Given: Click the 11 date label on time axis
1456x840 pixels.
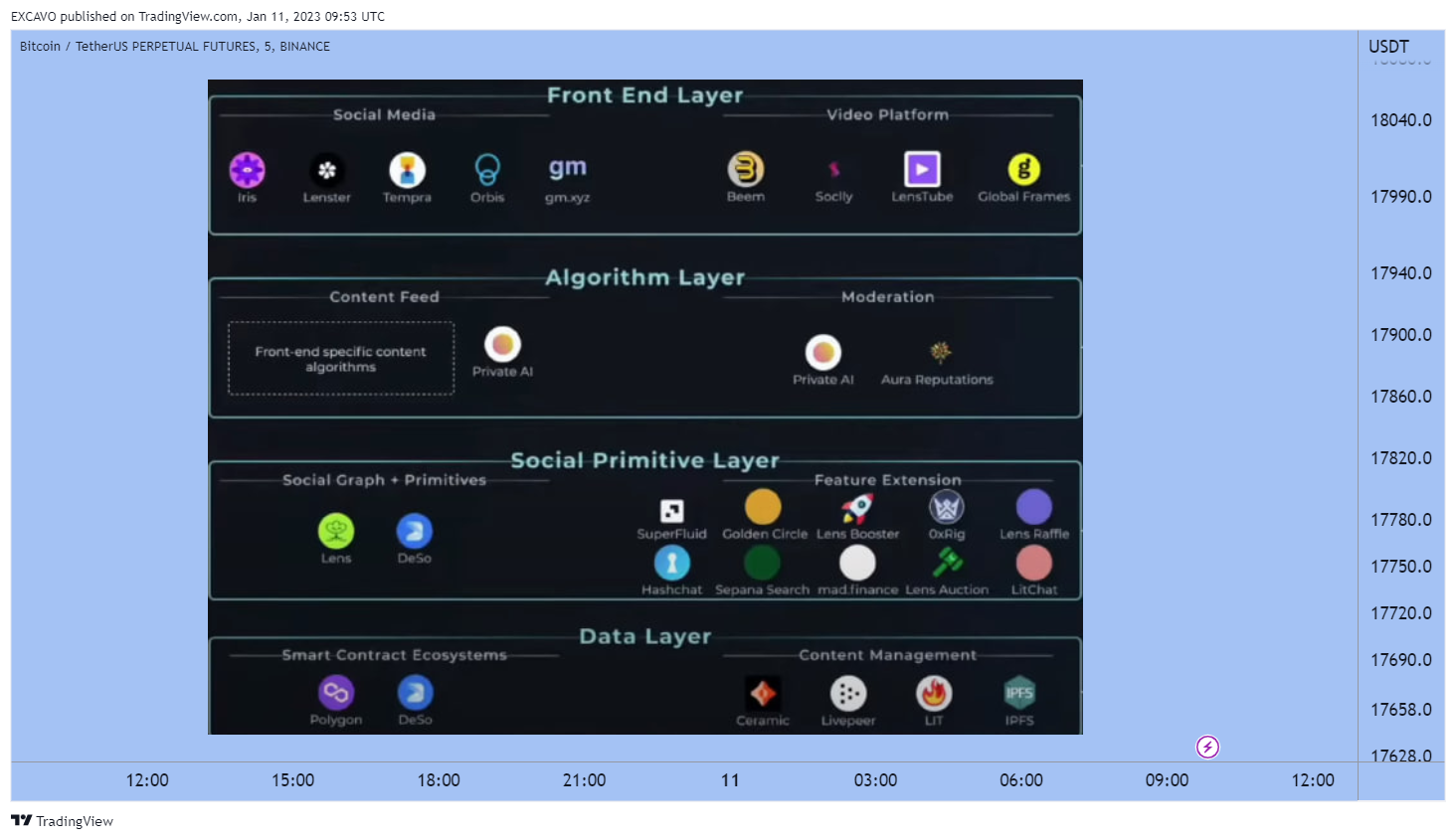Looking at the screenshot, I should coord(730,780).
